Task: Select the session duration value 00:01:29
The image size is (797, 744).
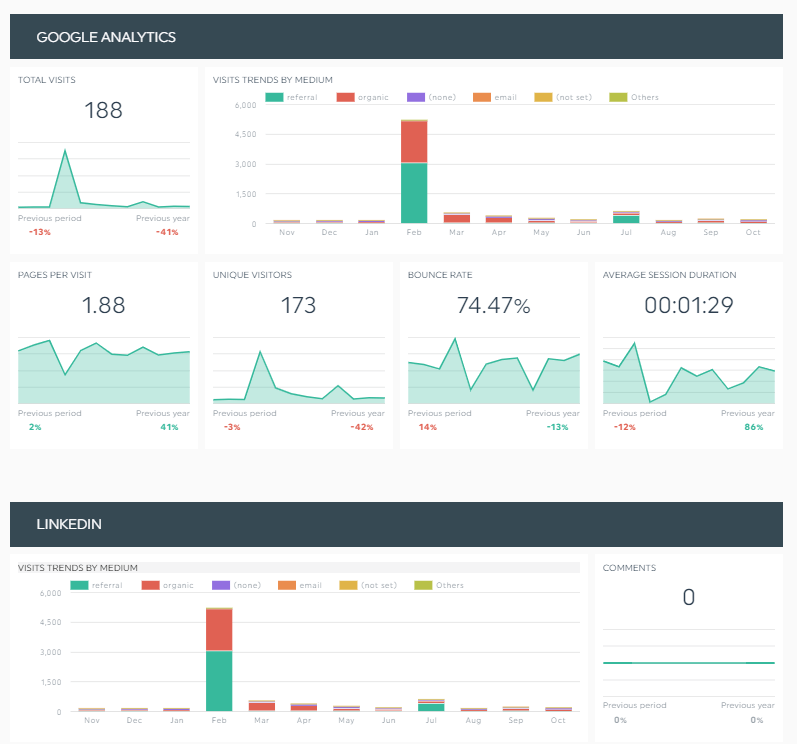Action: pyautogui.click(x=689, y=305)
